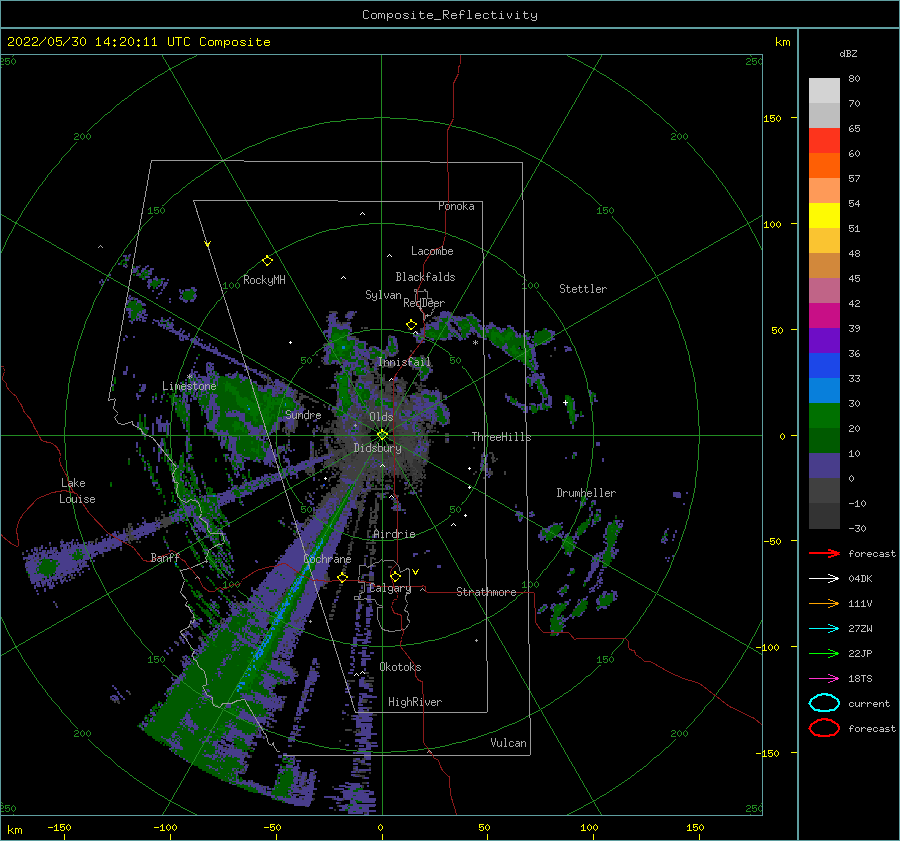Click the Banff label

[165, 557]
